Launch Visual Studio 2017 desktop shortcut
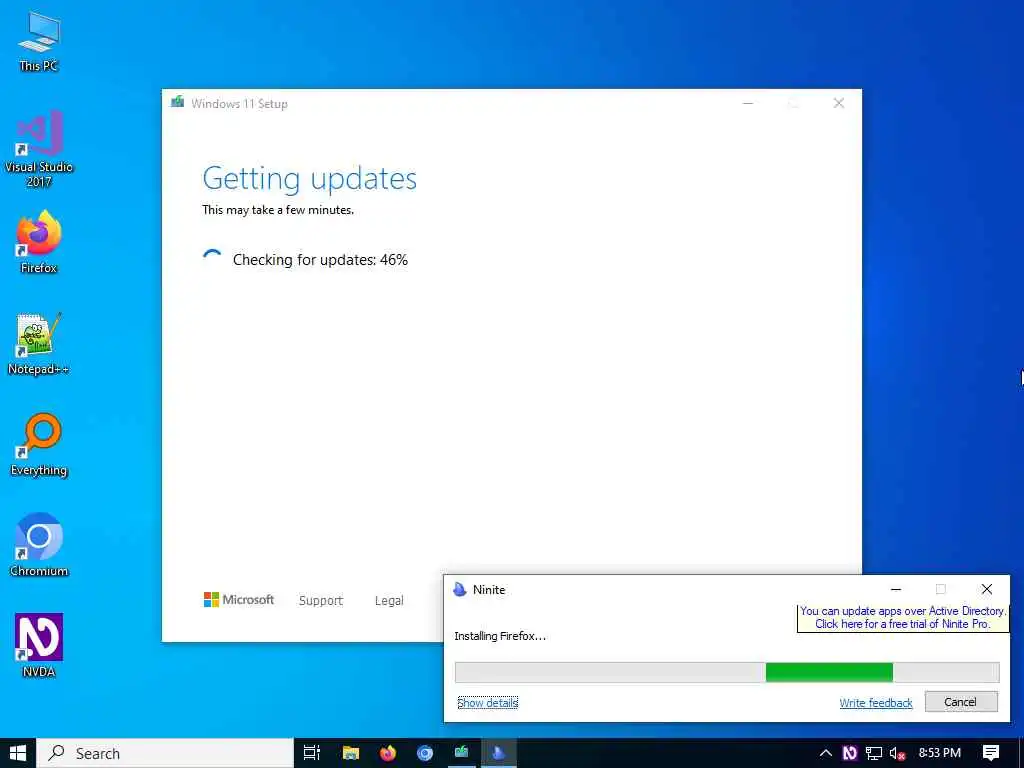The height and width of the screenshot is (768, 1024). click(x=39, y=148)
